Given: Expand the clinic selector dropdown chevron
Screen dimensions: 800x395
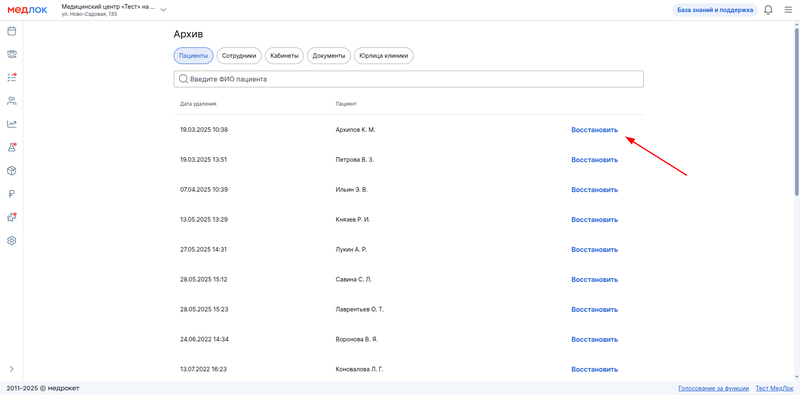Looking at the screenshot, I should point(163,10).
